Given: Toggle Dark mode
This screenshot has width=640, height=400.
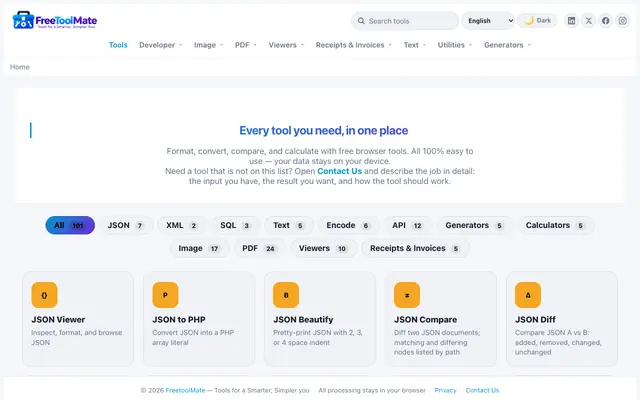Looking at the screenshot, I should [x=537, y=20].
